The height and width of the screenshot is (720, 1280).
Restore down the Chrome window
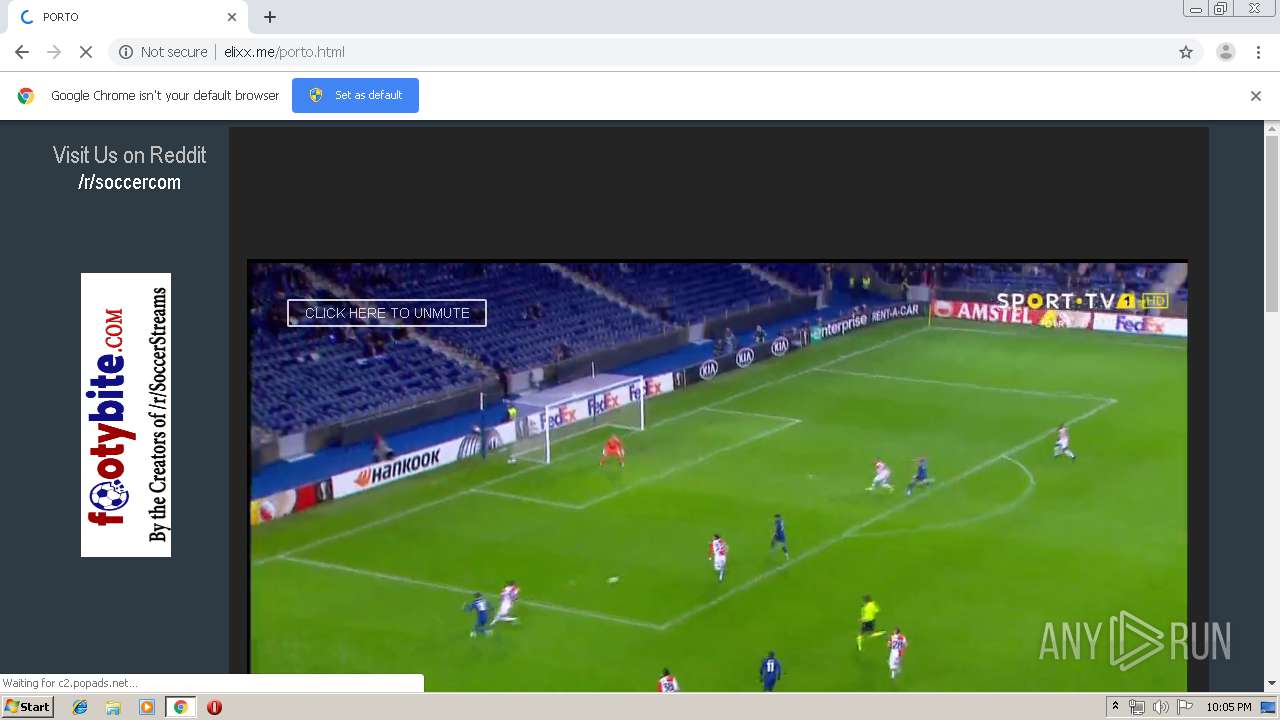[1220, 9]
